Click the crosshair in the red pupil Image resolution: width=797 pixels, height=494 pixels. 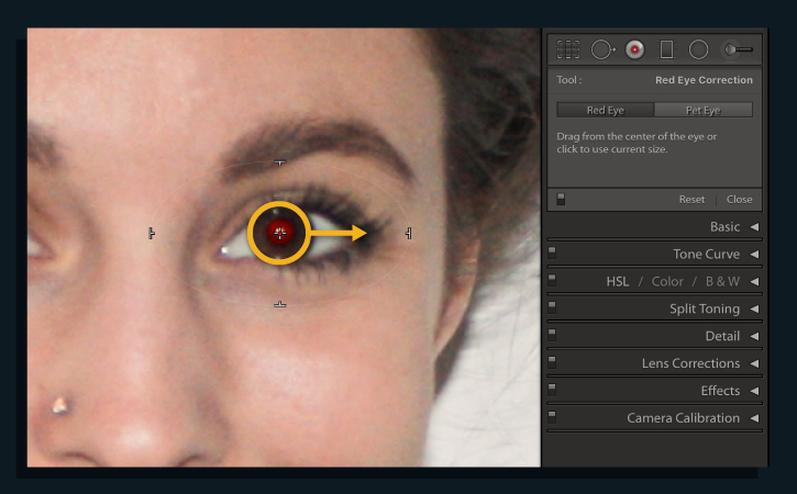280,233
